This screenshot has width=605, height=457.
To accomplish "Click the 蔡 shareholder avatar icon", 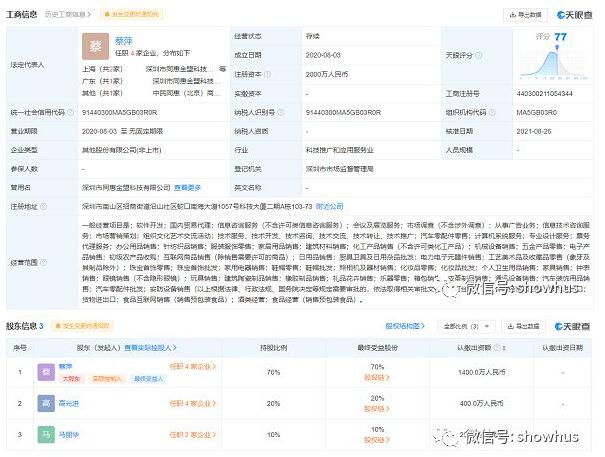I will click(46, 371).
